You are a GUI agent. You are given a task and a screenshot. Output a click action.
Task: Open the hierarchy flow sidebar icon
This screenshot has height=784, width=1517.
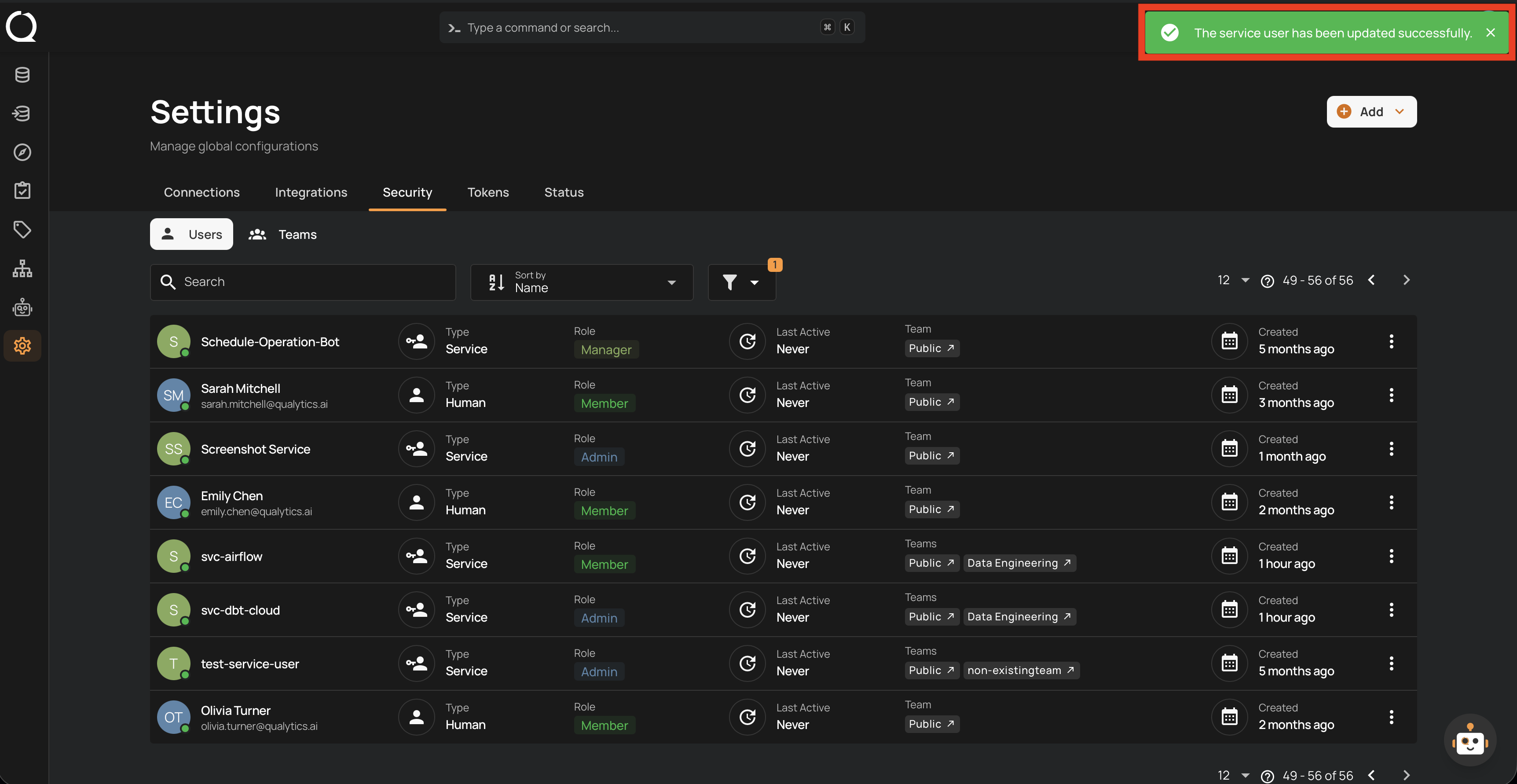tap(22, 268)
